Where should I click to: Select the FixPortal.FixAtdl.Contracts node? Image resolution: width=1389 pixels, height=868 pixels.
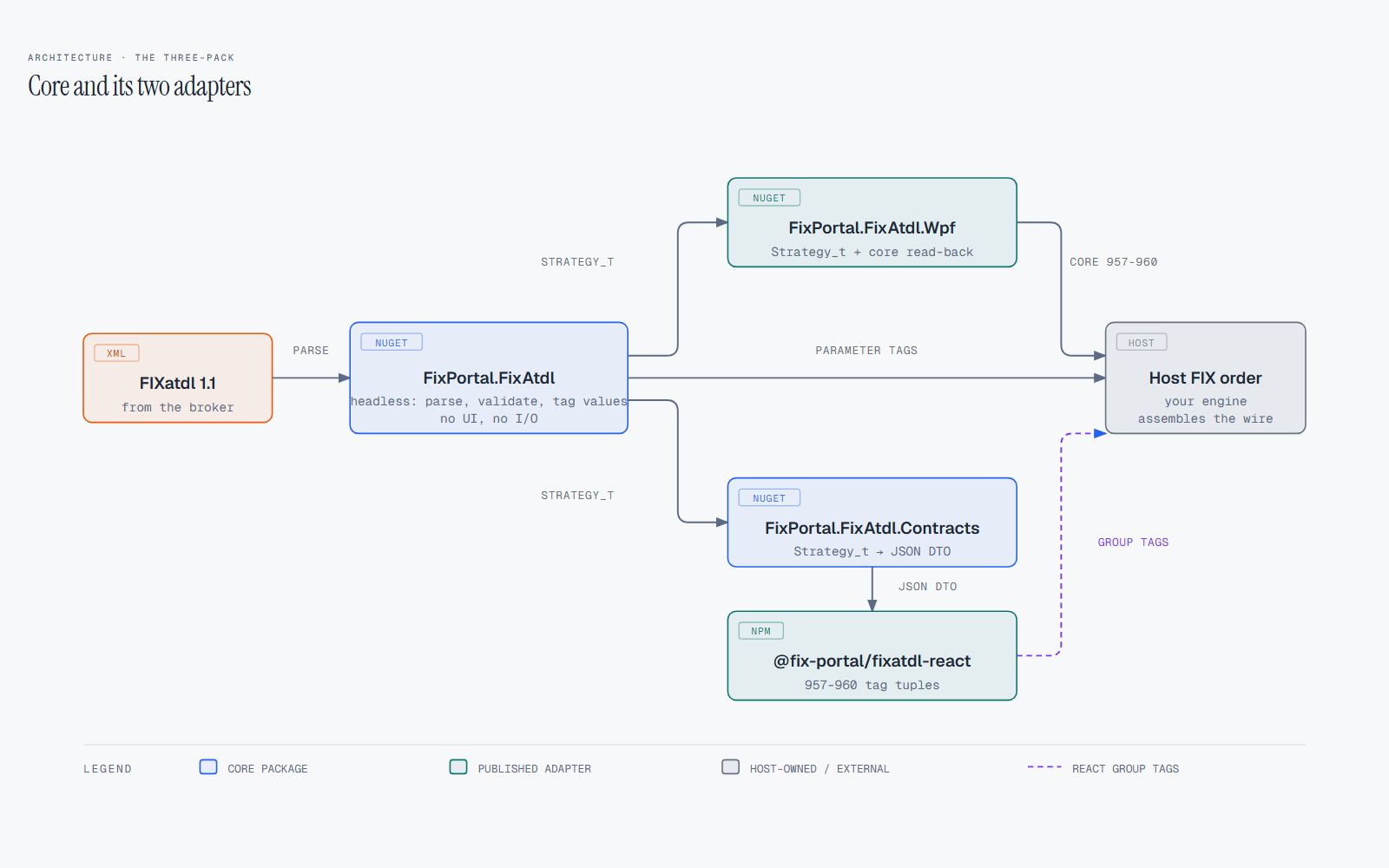(x=872, y=523)
